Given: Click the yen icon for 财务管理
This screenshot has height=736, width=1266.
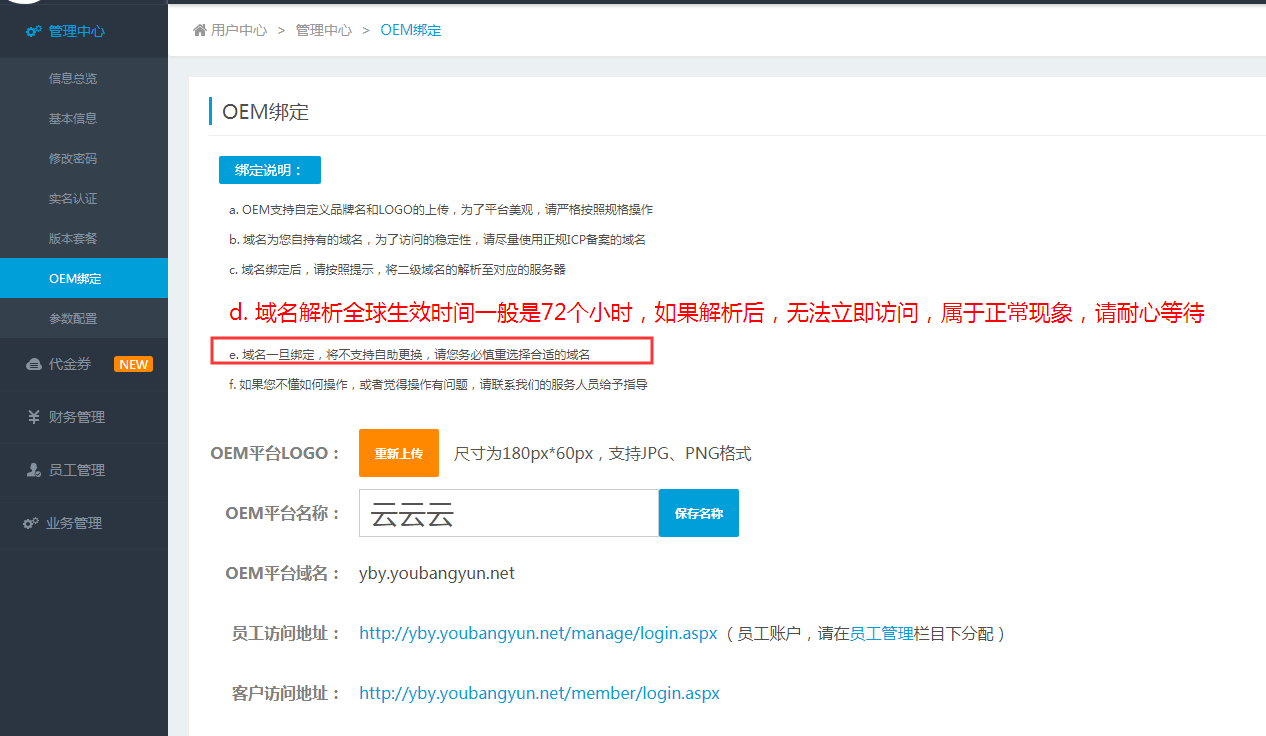Looking at the screenshot, I should click(x=33, y=418).
